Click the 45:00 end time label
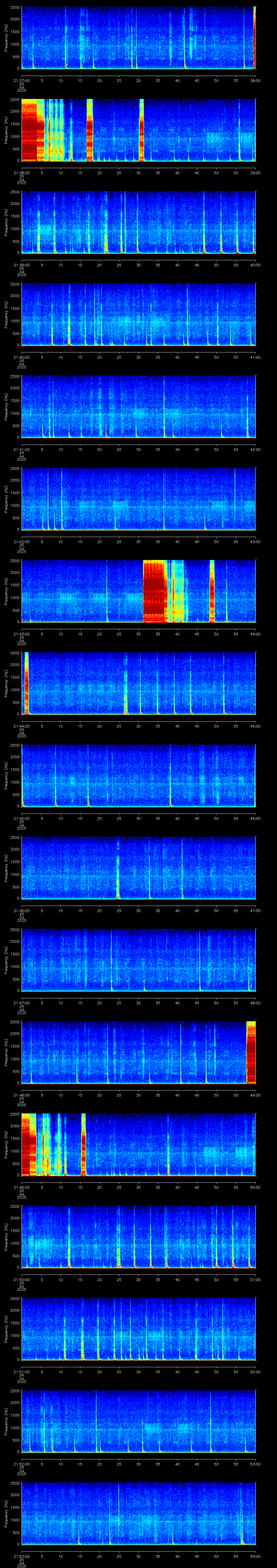Image resolution: width=277 pixels, height=1568 pixels. 255,726
